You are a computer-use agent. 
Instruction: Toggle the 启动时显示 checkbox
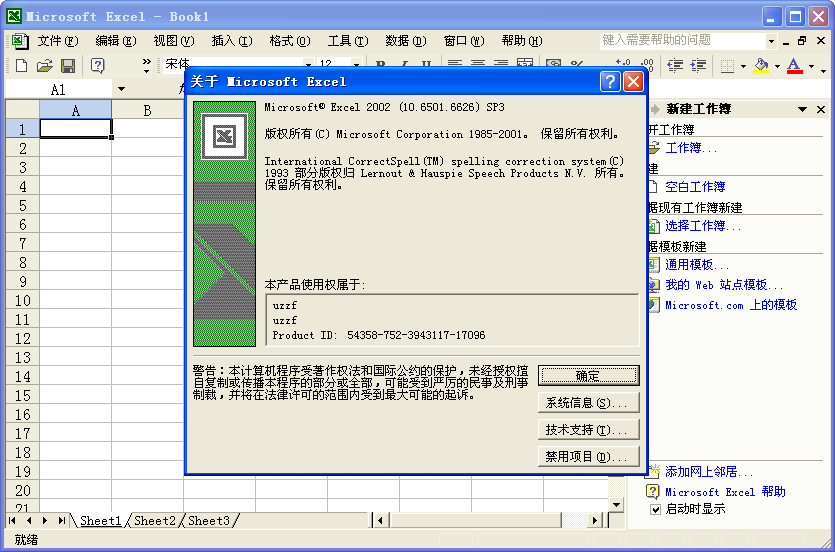[656, 509]
